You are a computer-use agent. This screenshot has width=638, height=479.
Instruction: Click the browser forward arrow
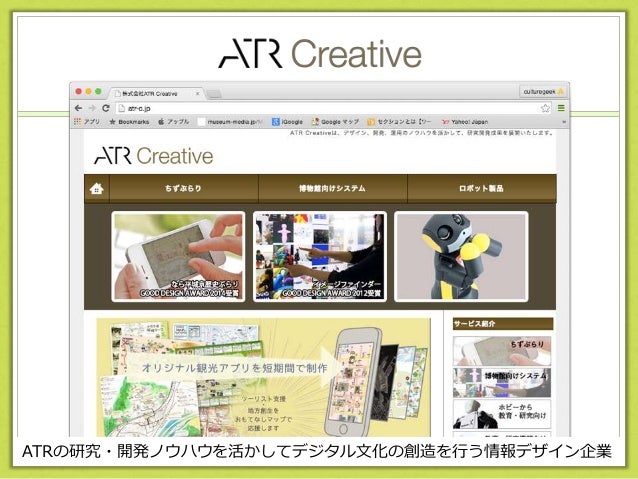tap(92, 108)
